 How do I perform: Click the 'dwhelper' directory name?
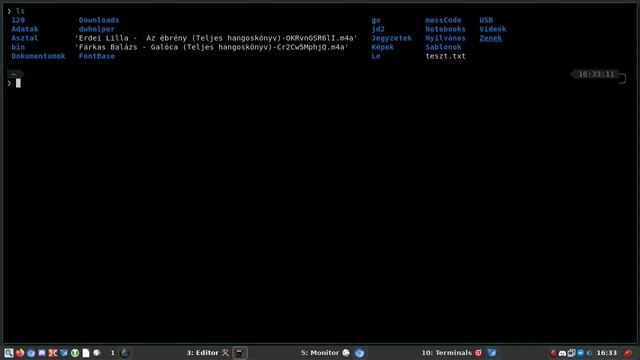tap(97, 29)
